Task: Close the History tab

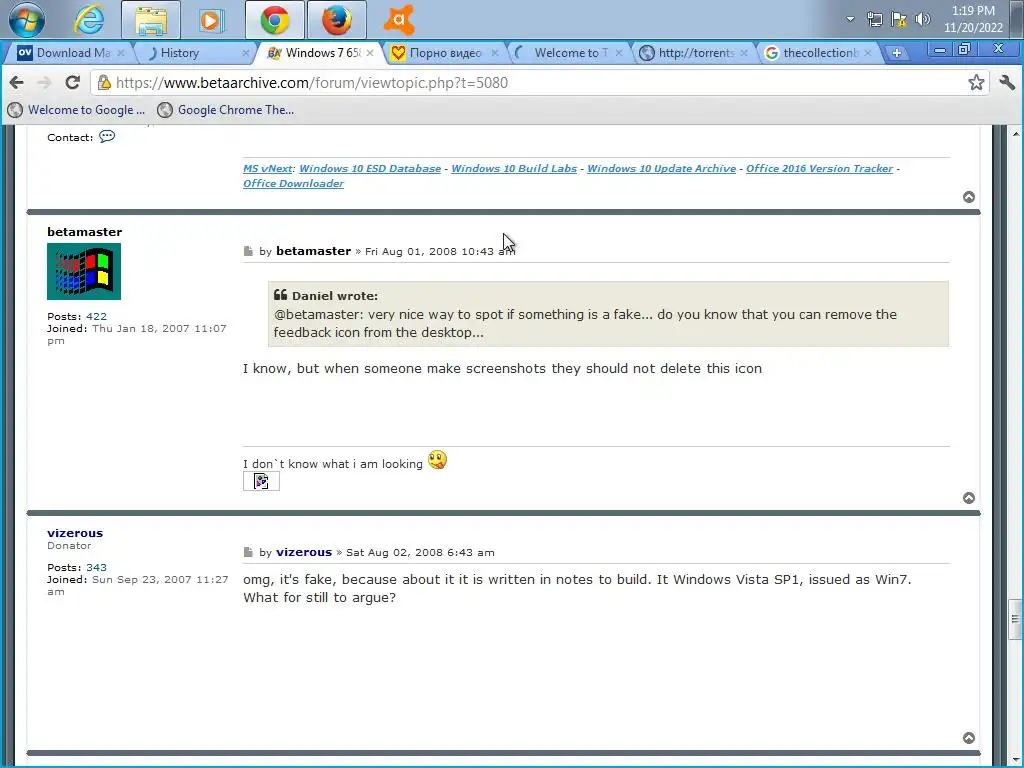Action: pos(246,54)
